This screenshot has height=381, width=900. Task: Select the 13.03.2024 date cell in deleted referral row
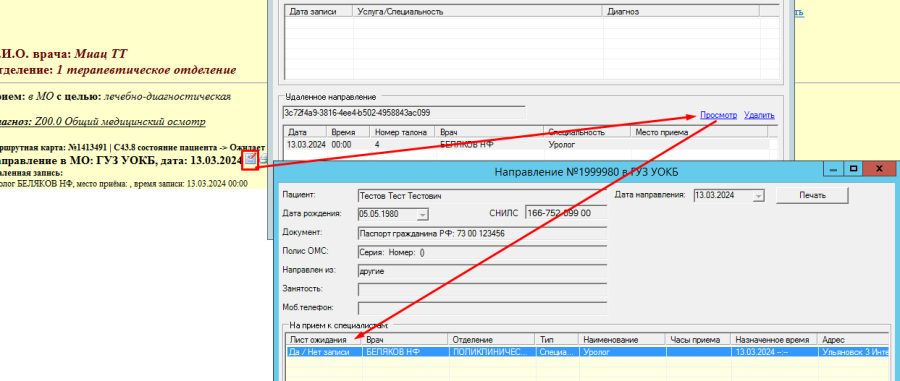tap(306, 145)
